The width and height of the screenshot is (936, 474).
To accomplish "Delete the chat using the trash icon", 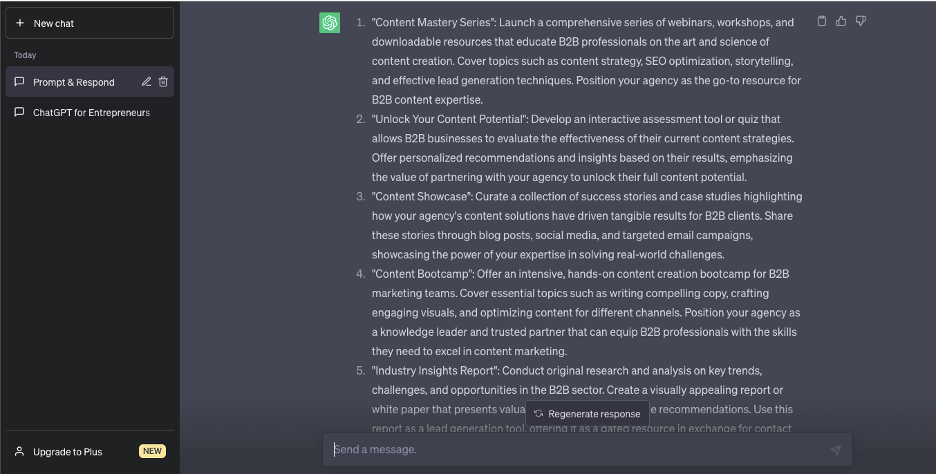I will (163, 82).
